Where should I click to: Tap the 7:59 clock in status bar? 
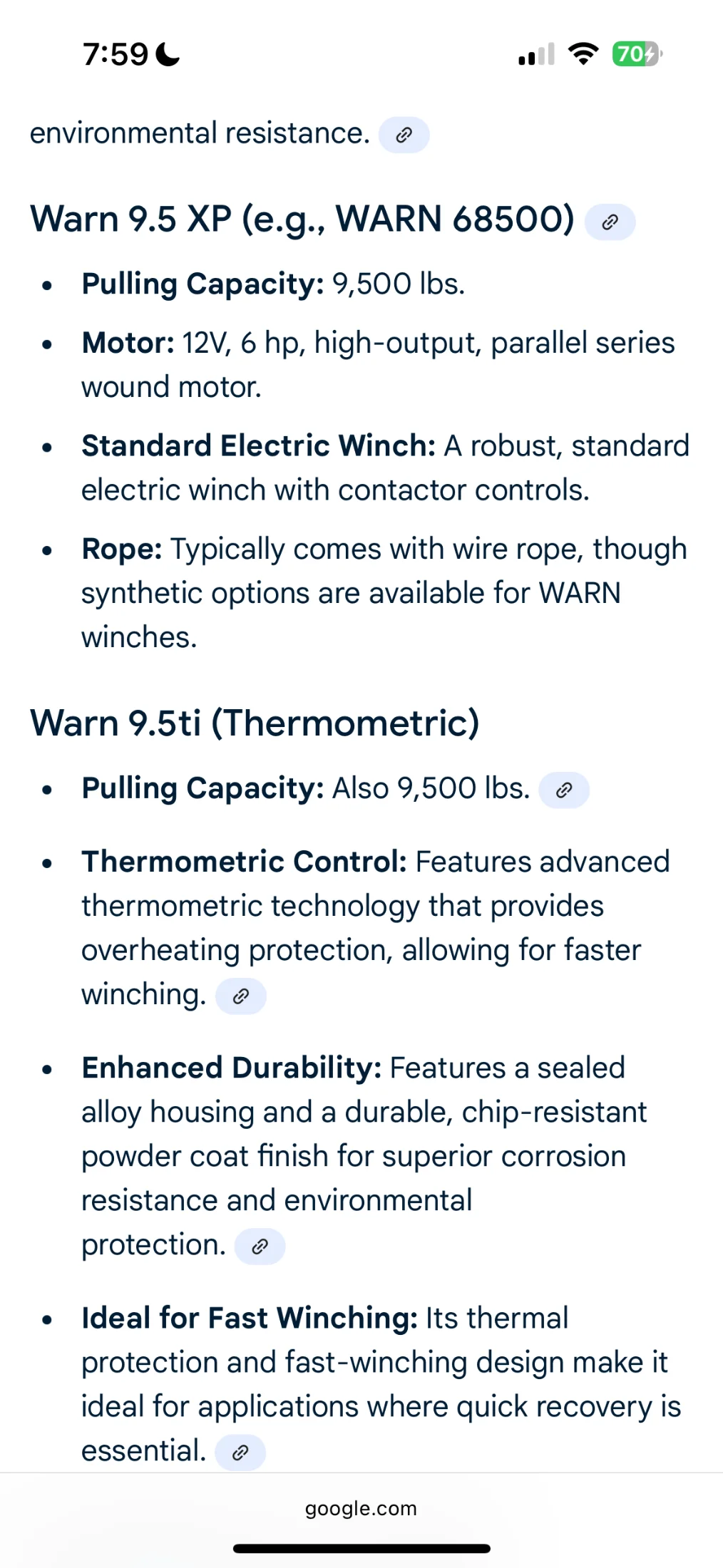[116, 54]
